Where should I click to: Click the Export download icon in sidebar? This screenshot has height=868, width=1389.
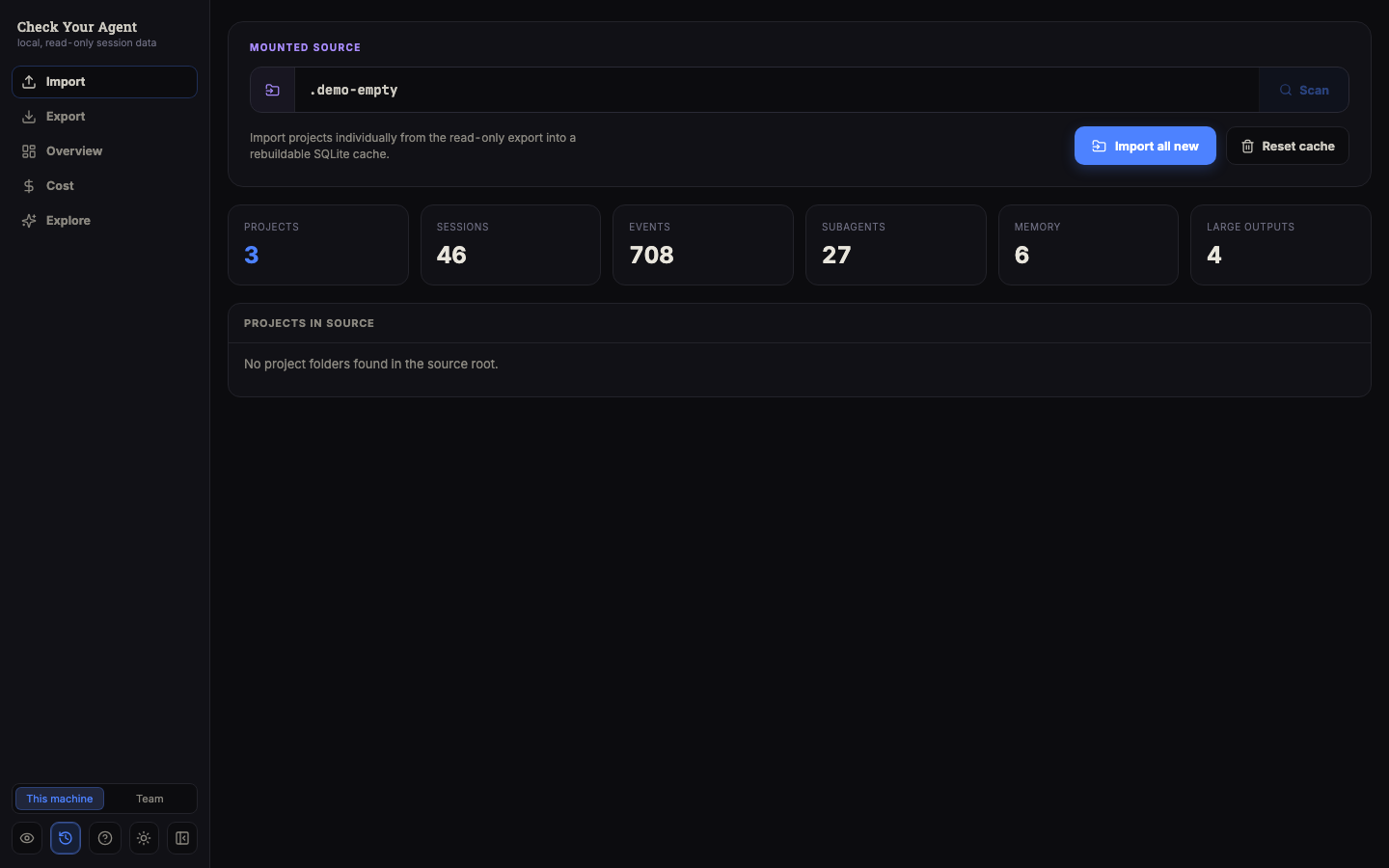tap(29, 117)
